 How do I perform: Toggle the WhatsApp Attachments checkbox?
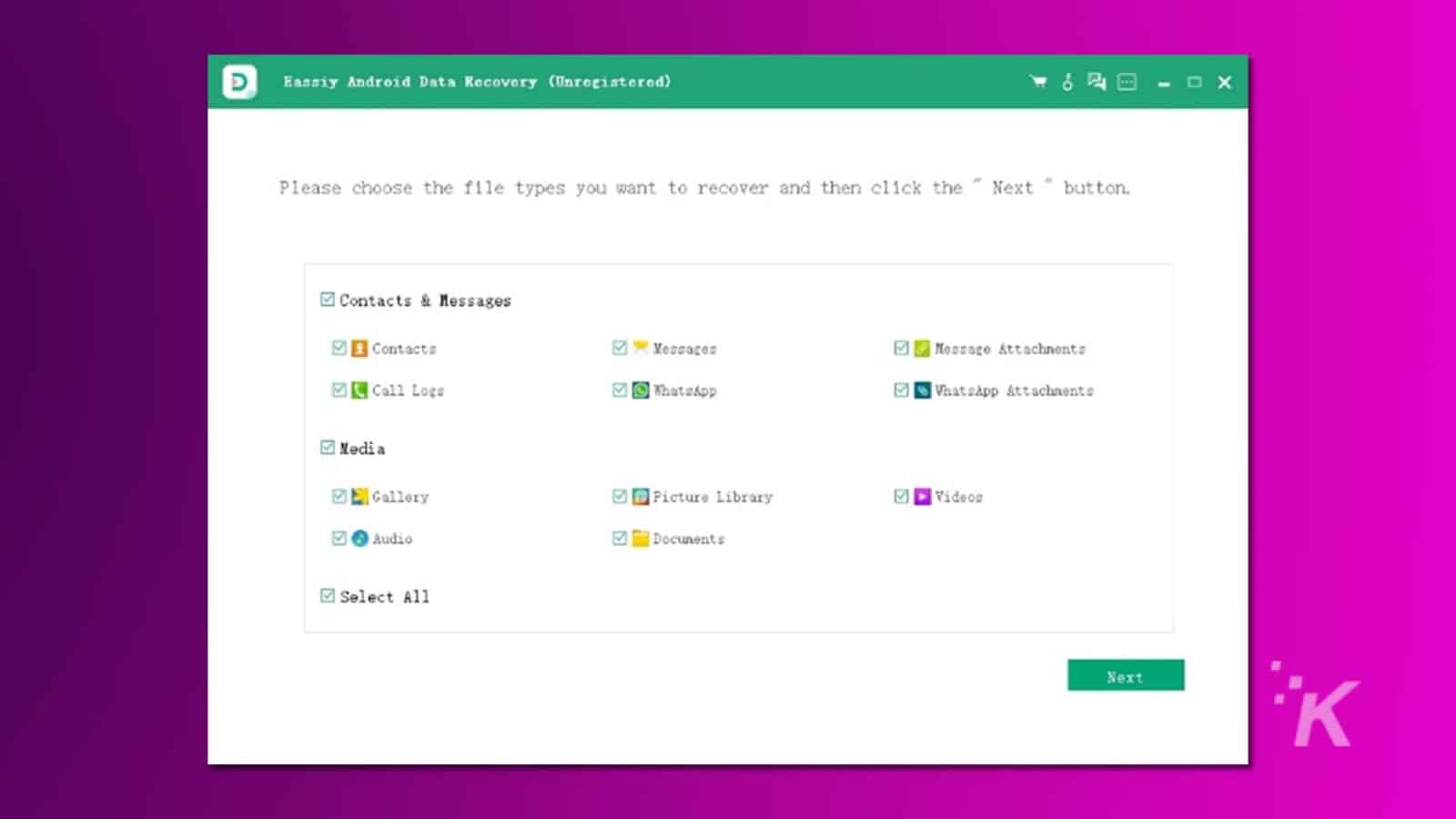click(901, 389)
